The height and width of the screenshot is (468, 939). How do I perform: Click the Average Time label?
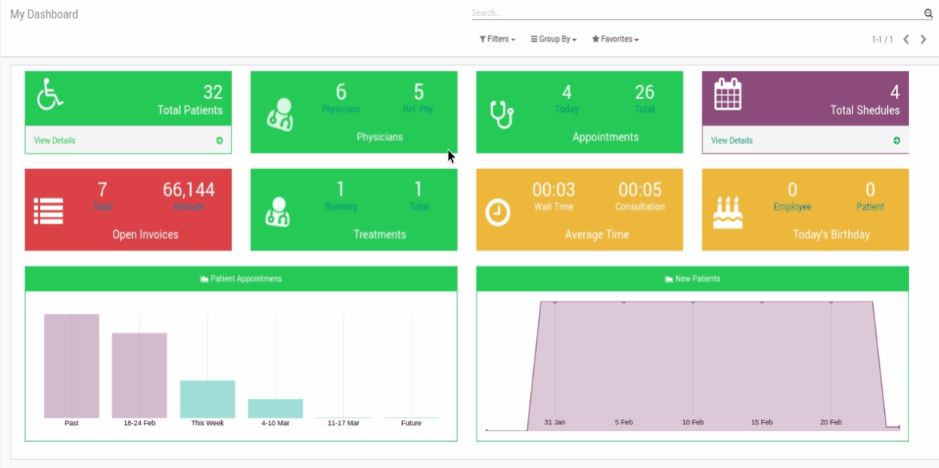click(x=597, y=234)
